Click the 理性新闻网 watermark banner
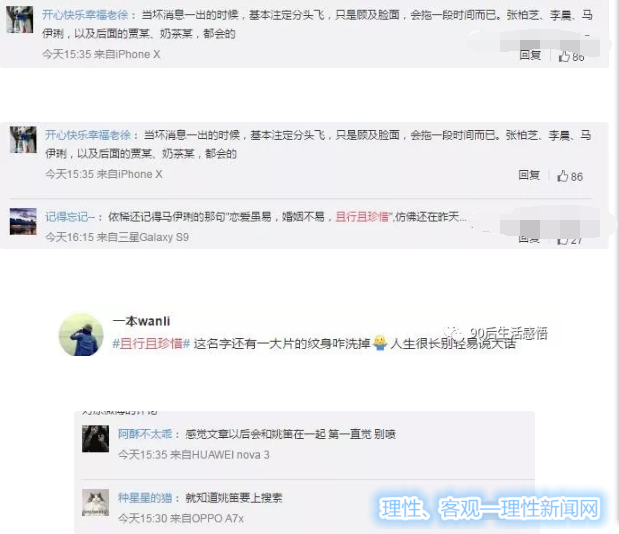This screenshot has height=534, width=619. [x=489, y=508]
